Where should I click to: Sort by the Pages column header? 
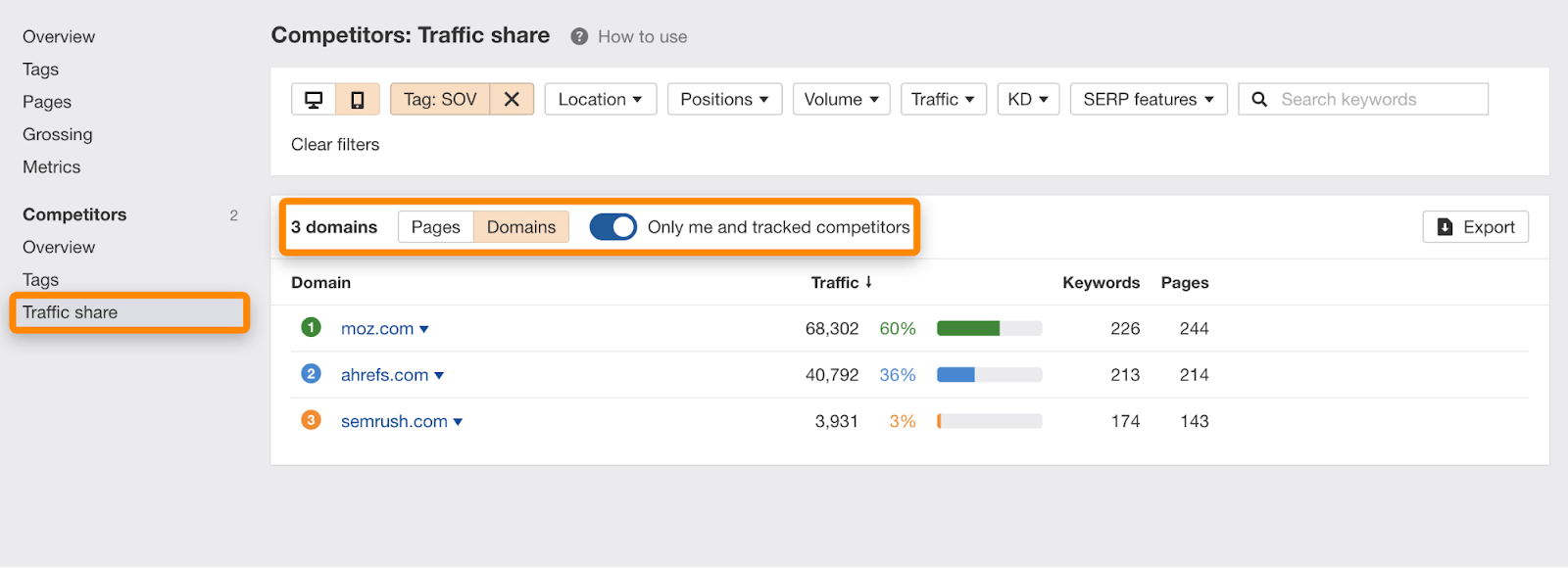(x=1185, y=282)
